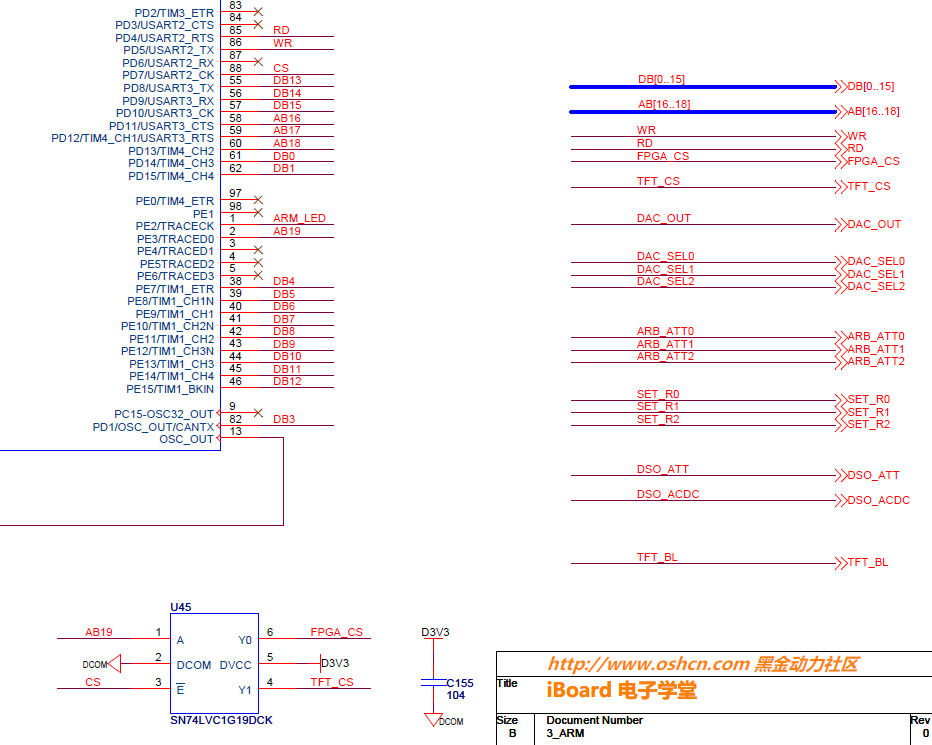
Task: Select the DAC_OUT off-page connector symbol
Action: (840, 225)
